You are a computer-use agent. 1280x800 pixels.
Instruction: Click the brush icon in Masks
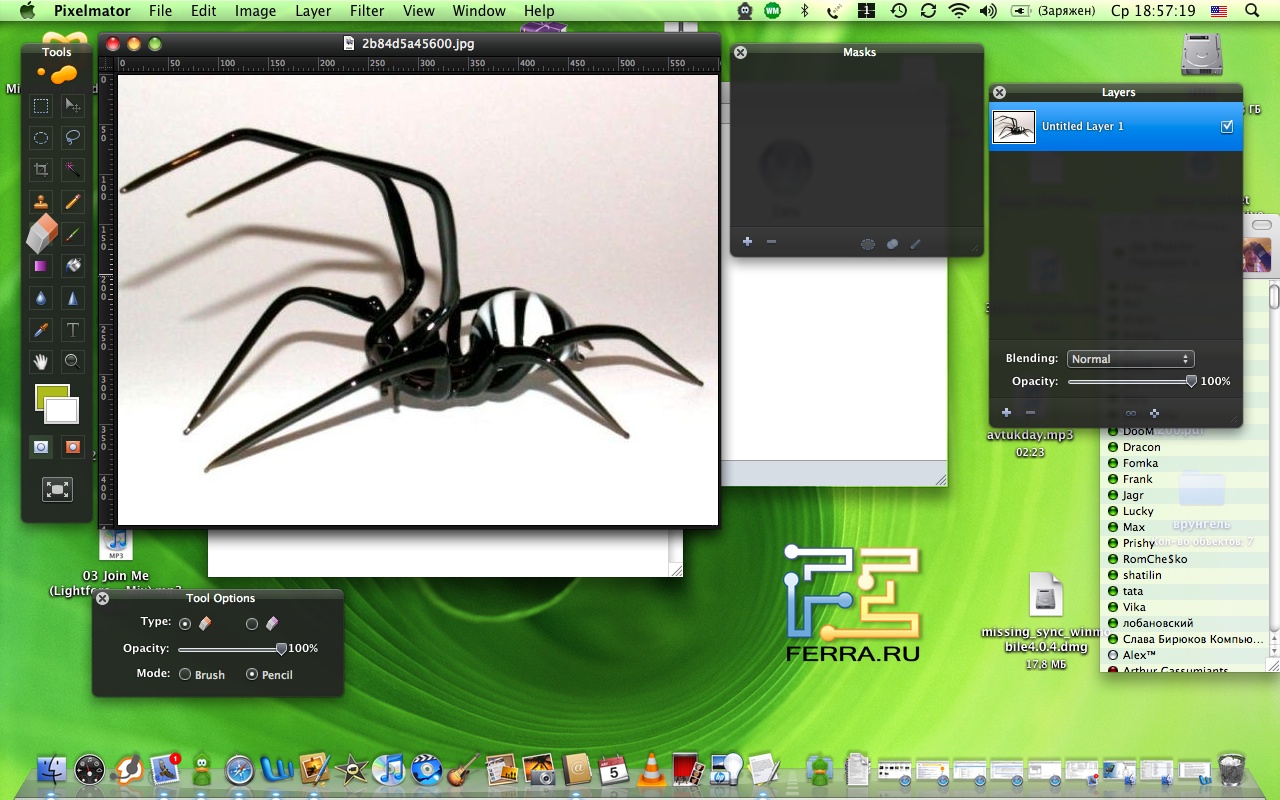click(915, 243)
